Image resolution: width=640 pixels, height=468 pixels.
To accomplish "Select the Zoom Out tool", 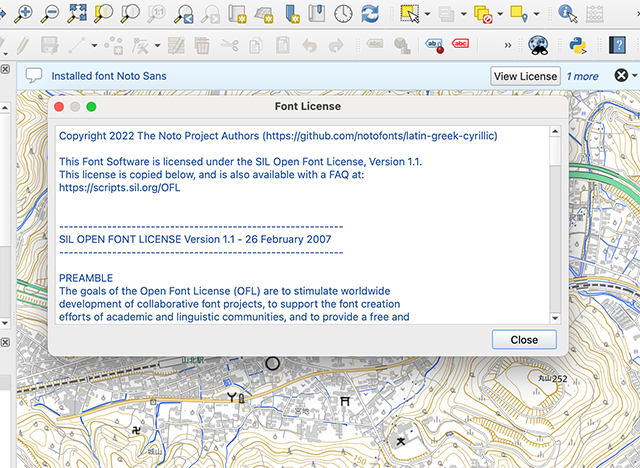I will (x=50, y=14).
